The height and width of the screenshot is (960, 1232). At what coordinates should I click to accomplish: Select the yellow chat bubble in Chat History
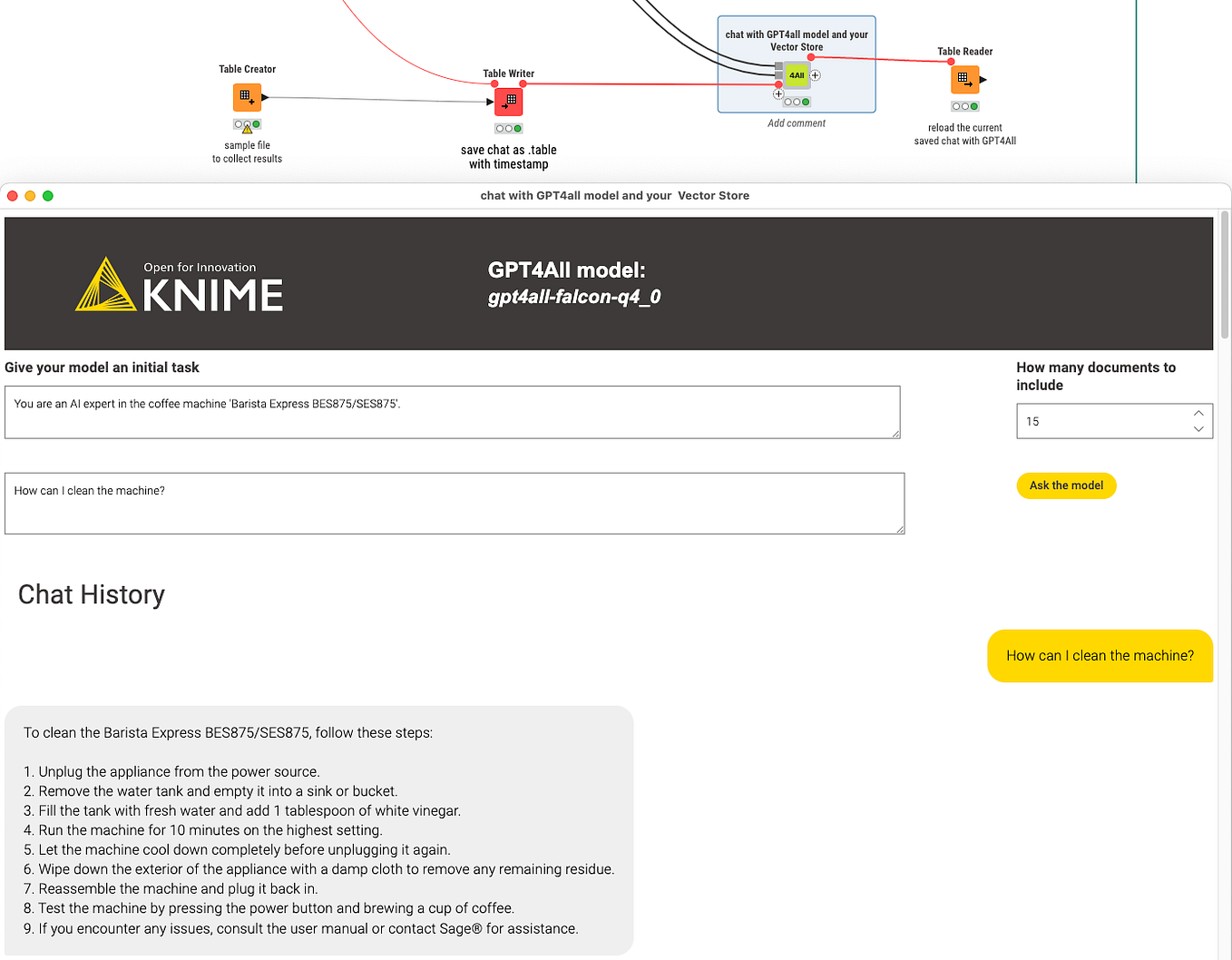pos(1100,655)
